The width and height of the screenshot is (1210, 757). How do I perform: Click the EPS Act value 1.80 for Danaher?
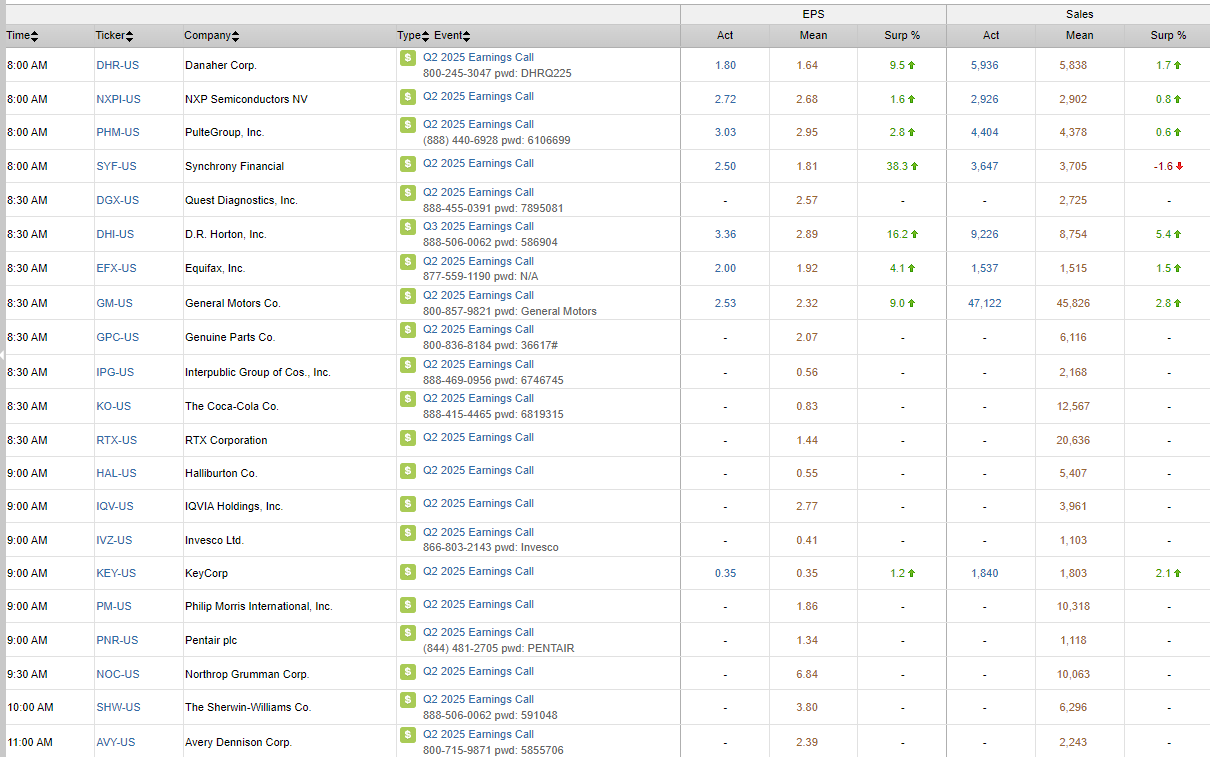[x=725, y=65]
